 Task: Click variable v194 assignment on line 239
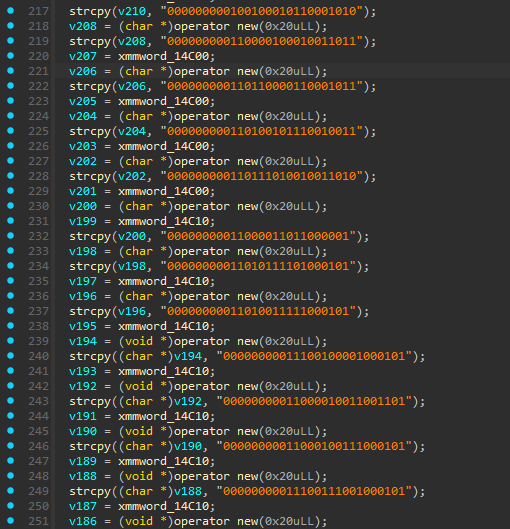coord(83,341)
